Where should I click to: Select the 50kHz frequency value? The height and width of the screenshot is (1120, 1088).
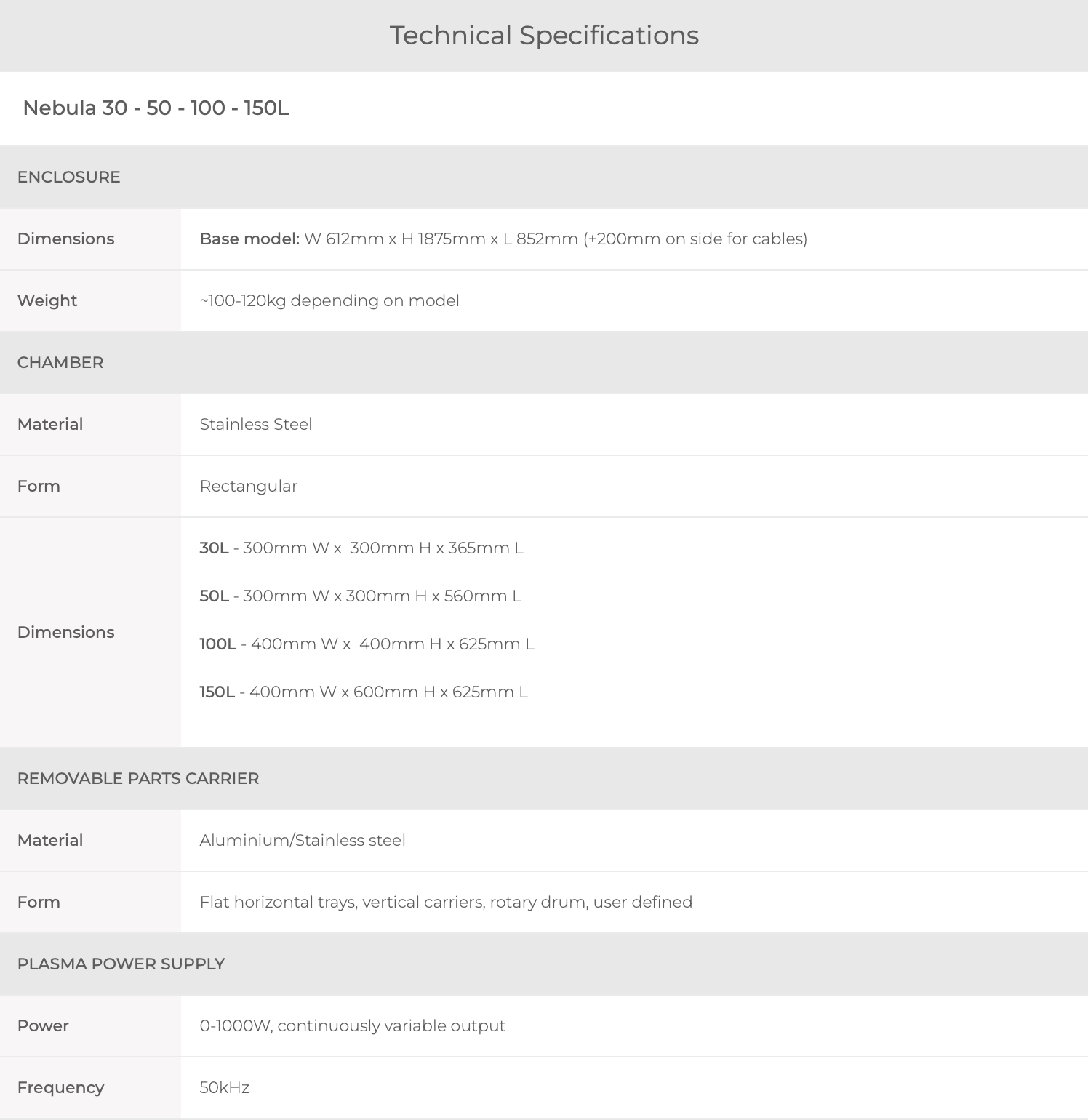click(225, 1087)
